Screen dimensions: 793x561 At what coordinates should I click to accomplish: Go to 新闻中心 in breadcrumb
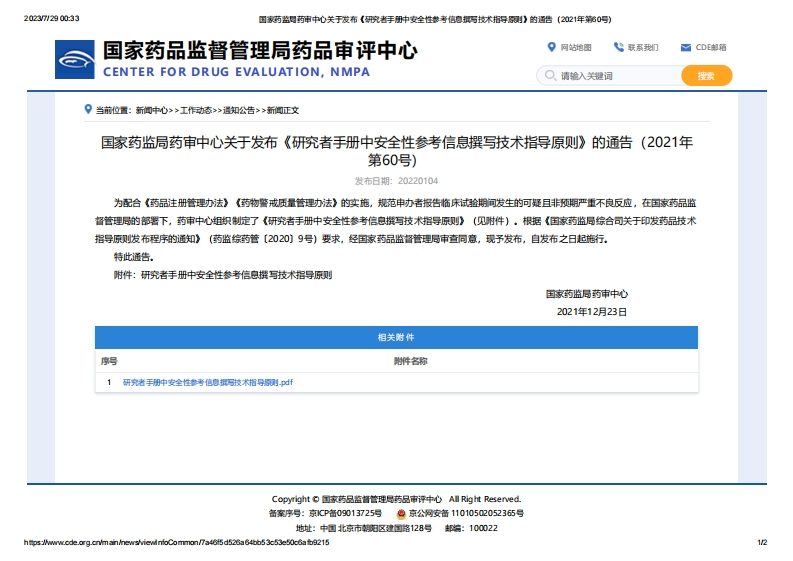[152, 110]
